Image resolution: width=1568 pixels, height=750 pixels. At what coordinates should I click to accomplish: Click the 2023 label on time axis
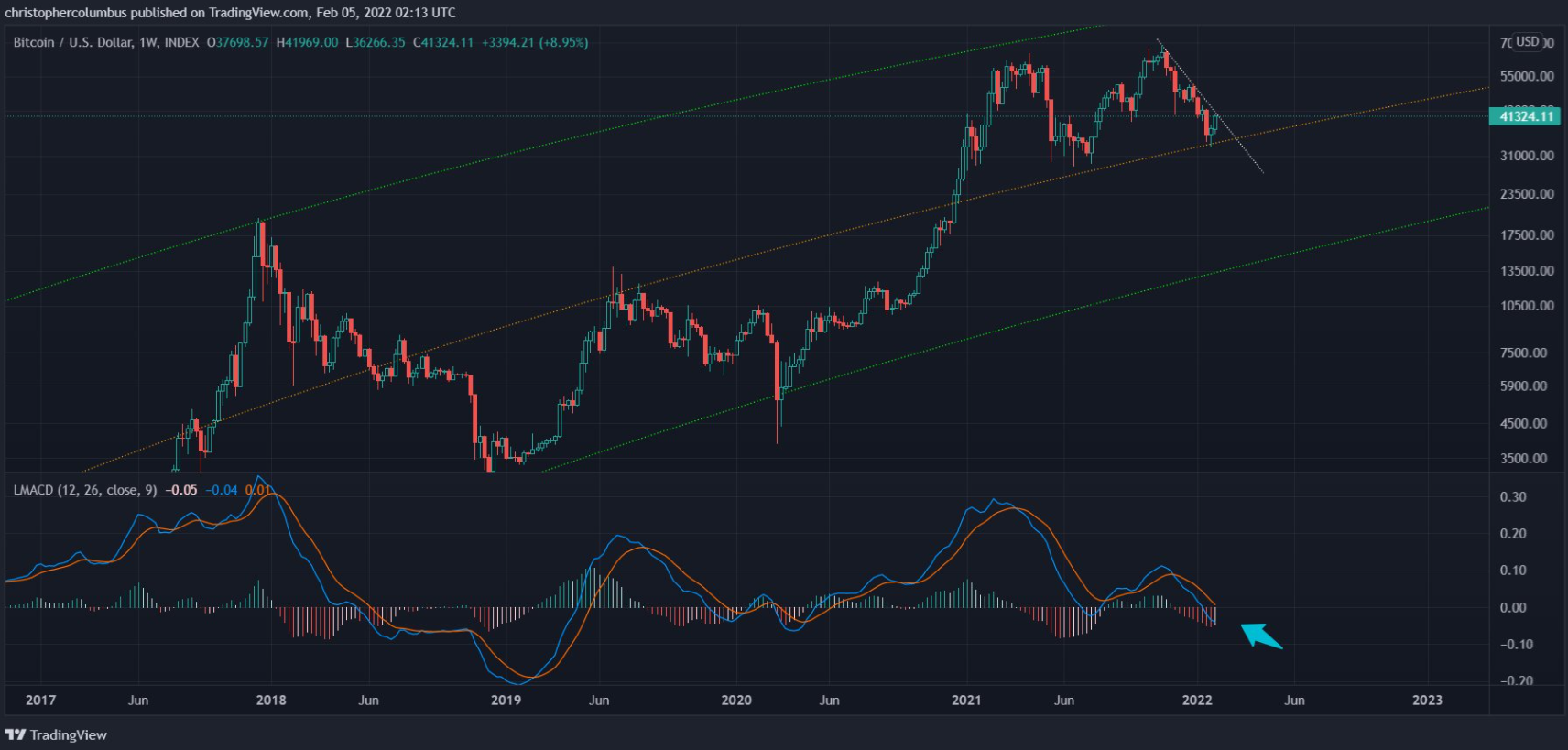pos(1427,700)
